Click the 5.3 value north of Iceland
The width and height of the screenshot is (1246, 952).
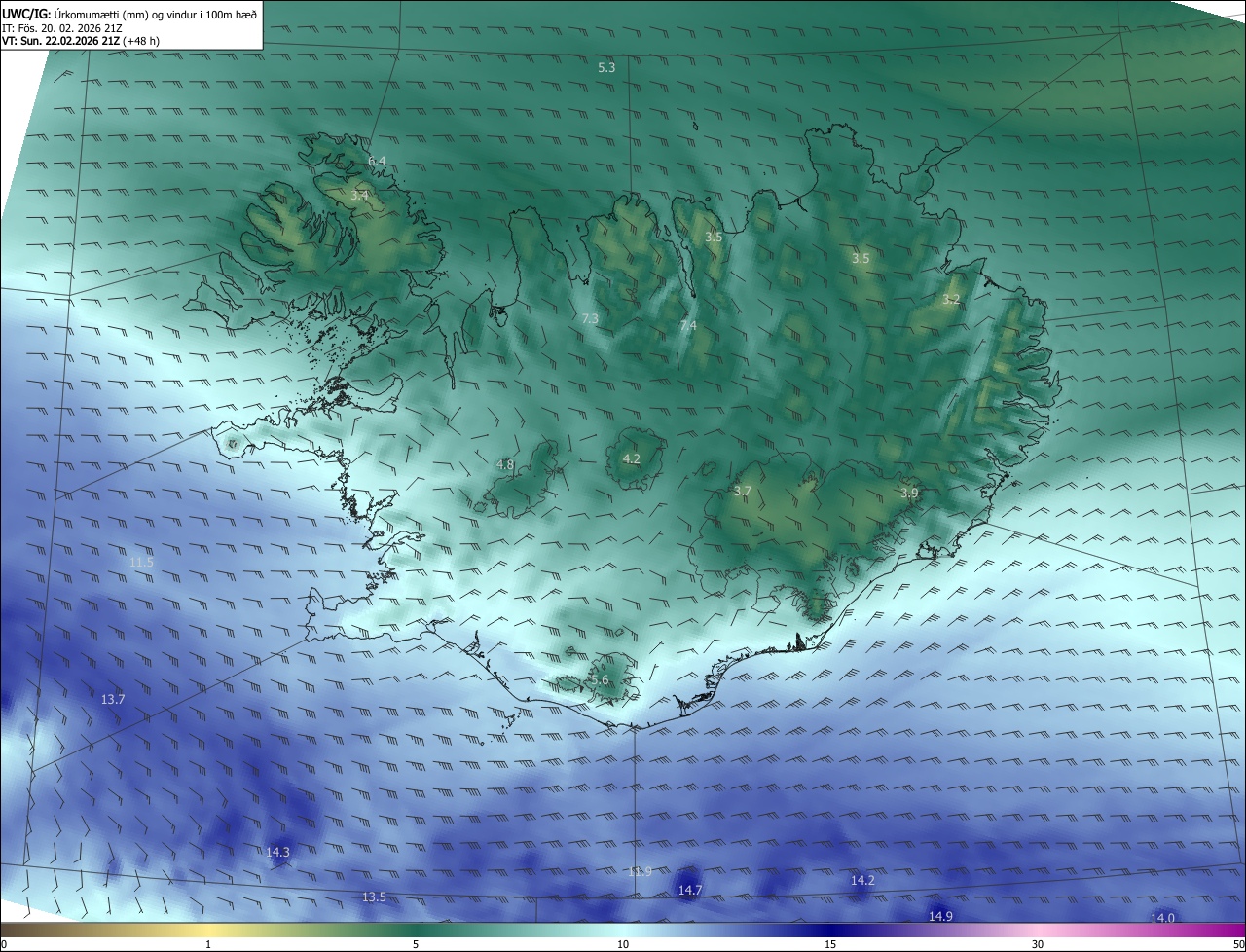[x=606, y=67]
